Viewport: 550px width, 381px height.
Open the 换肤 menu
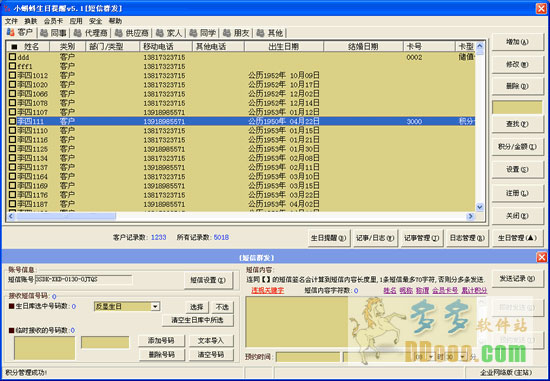31,21
